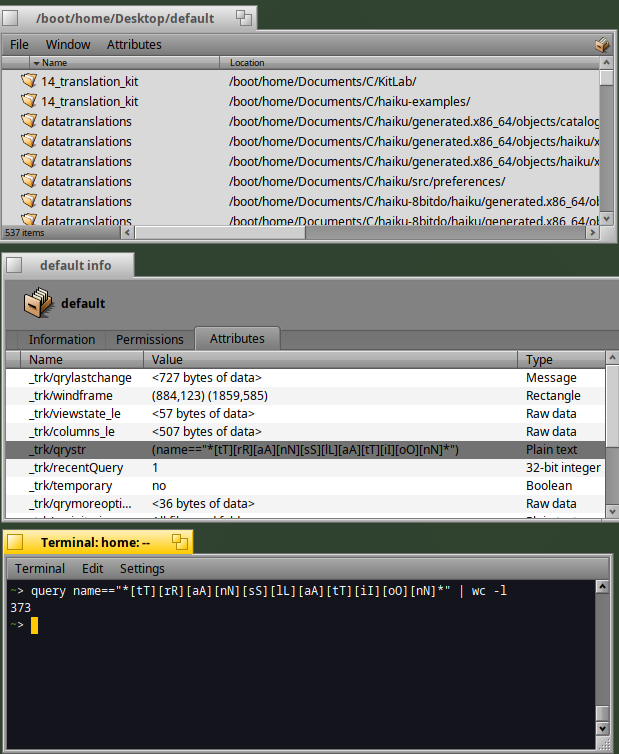Zoom the Terminal window using its tab button
Image resolution: width=619 pixels, height=754 pixels.
(x=179, y=542)
